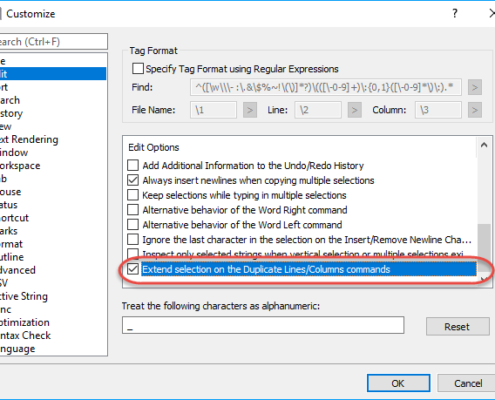
Task: Select Text Rendering category in the list
Action: coord(29,139)
